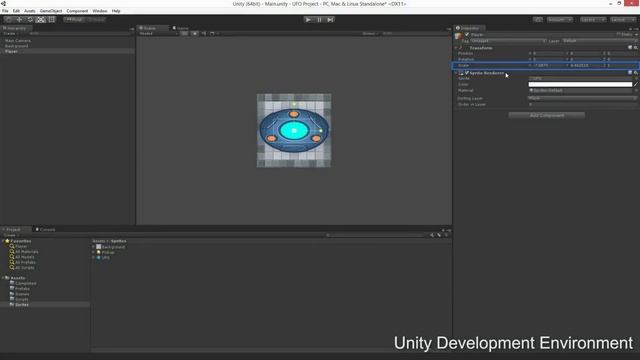Select the Inspector tab
This screenshot has width=640, height=360.
469,28
